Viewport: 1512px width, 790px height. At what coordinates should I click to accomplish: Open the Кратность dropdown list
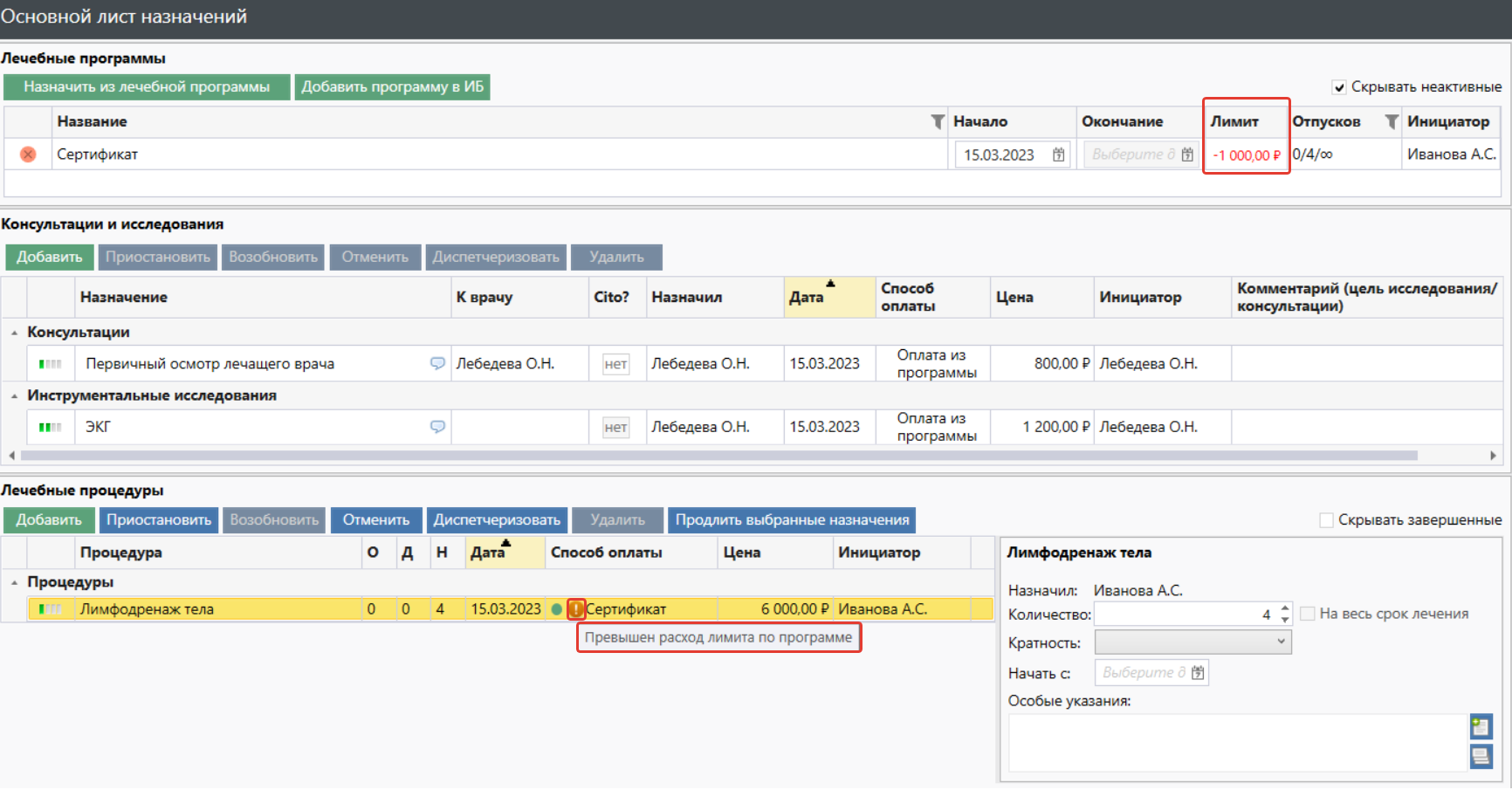click(x=1192, y=642)
